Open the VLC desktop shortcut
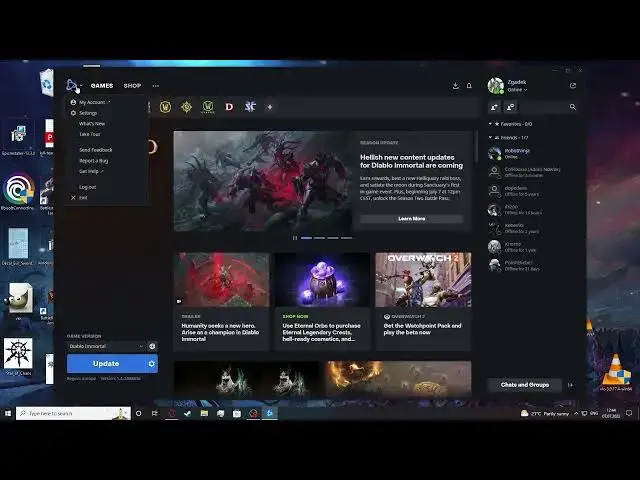Viewport: 640px width, 480px height. coord(616,372)
